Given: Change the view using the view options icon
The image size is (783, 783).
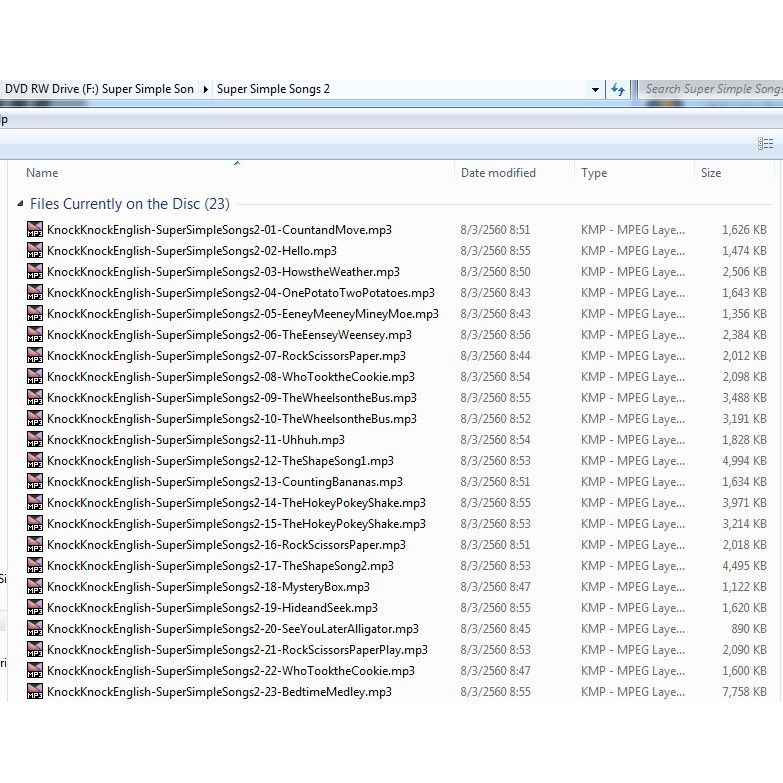Looking at the screenshot, I should (x=765, y=144).
